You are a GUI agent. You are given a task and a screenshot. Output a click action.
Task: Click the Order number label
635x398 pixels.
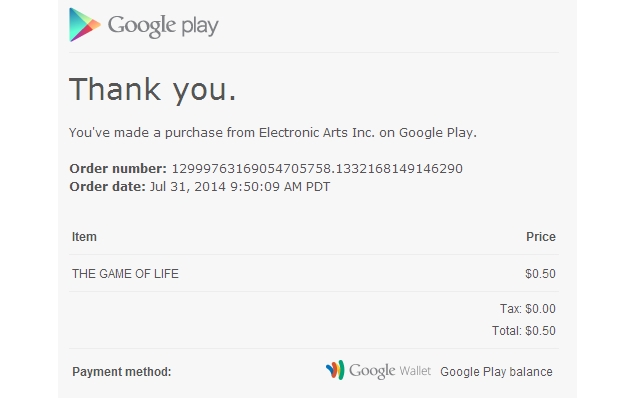click(118, 168)
